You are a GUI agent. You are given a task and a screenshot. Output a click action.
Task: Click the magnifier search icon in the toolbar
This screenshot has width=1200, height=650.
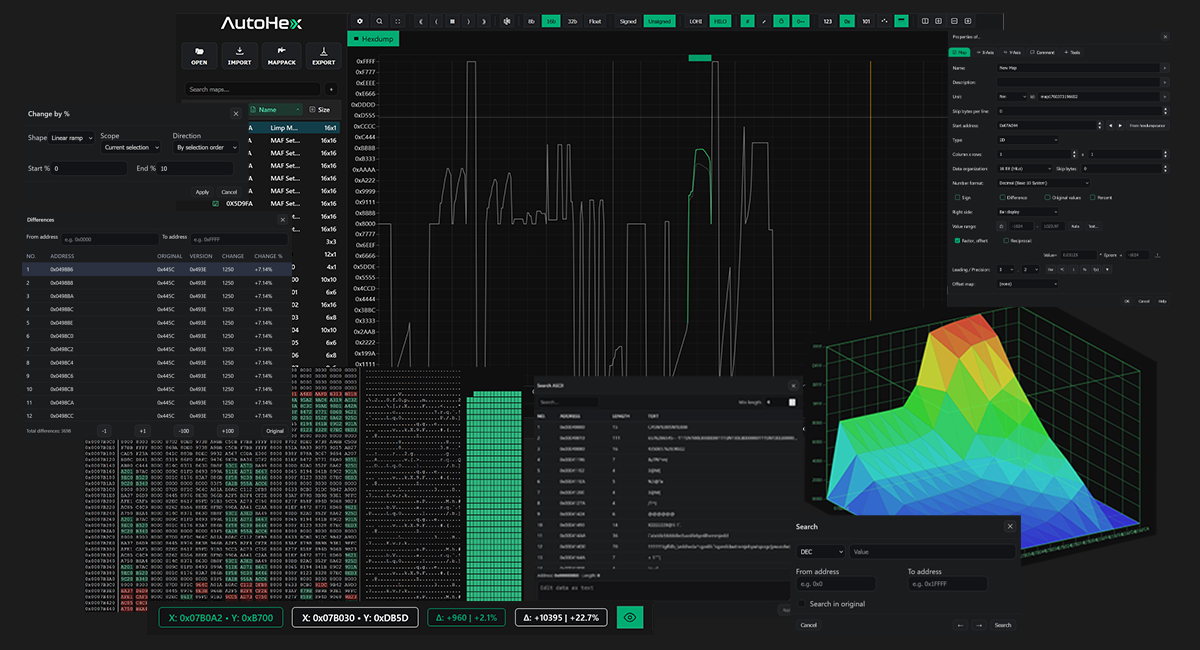[x=379, y=21]
